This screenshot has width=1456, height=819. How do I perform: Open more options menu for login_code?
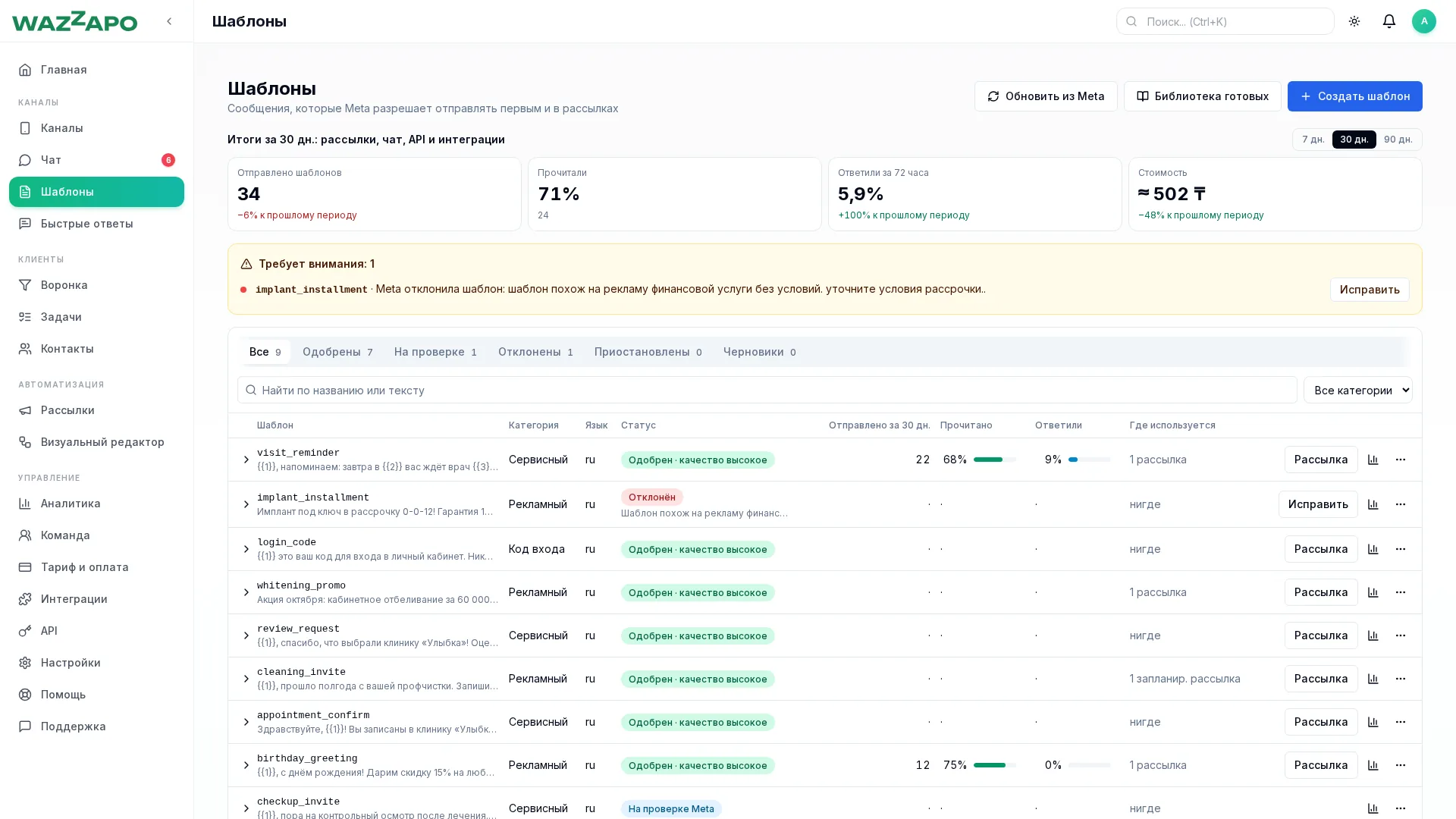click(1401, 549)
